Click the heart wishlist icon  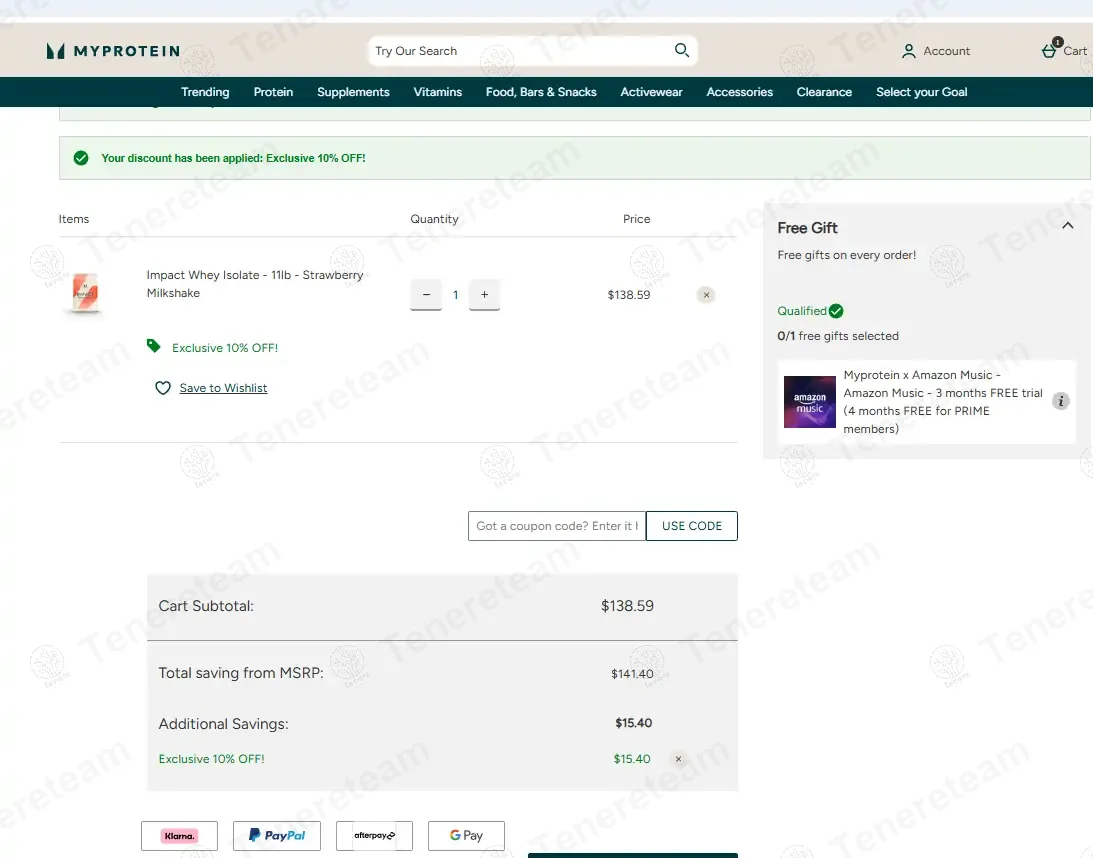(x=162, y=388)
